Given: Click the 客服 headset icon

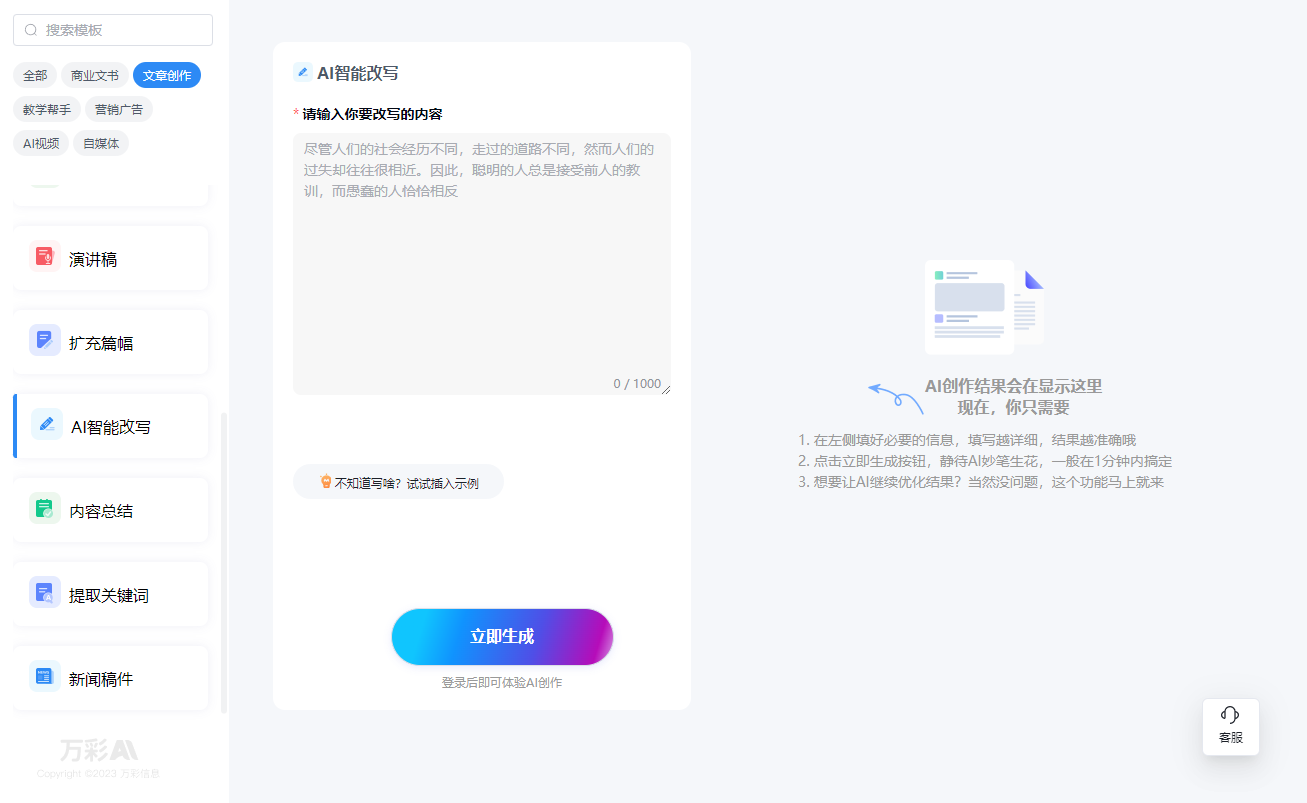Looking at the screenshot, I should point(1230,714).
